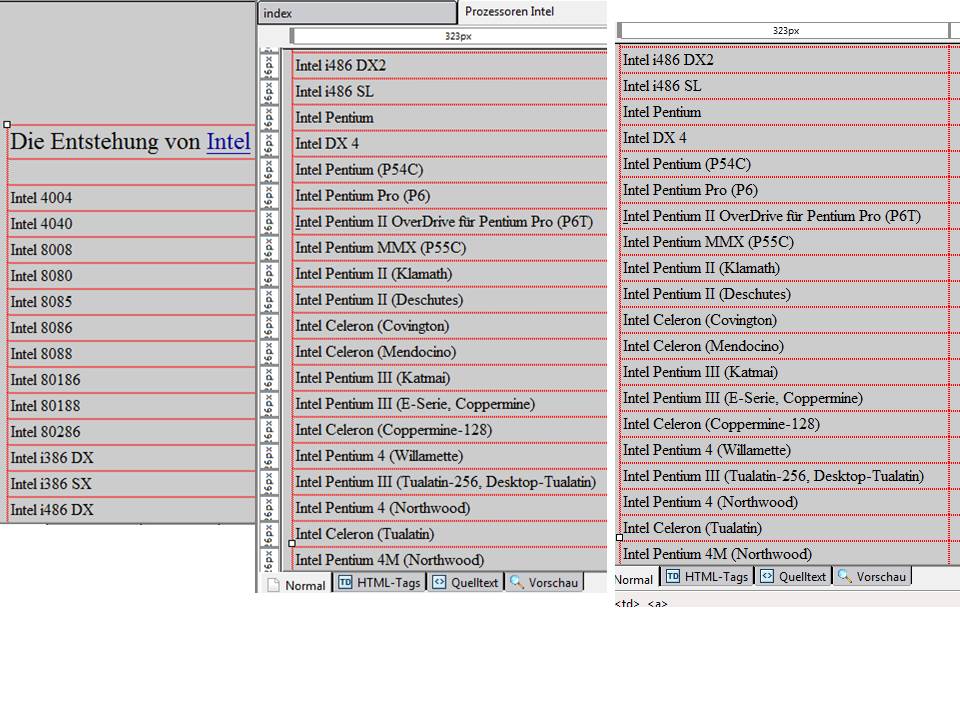Click "Intel i486 DX2" in the middle editor pane

point(340,66)
